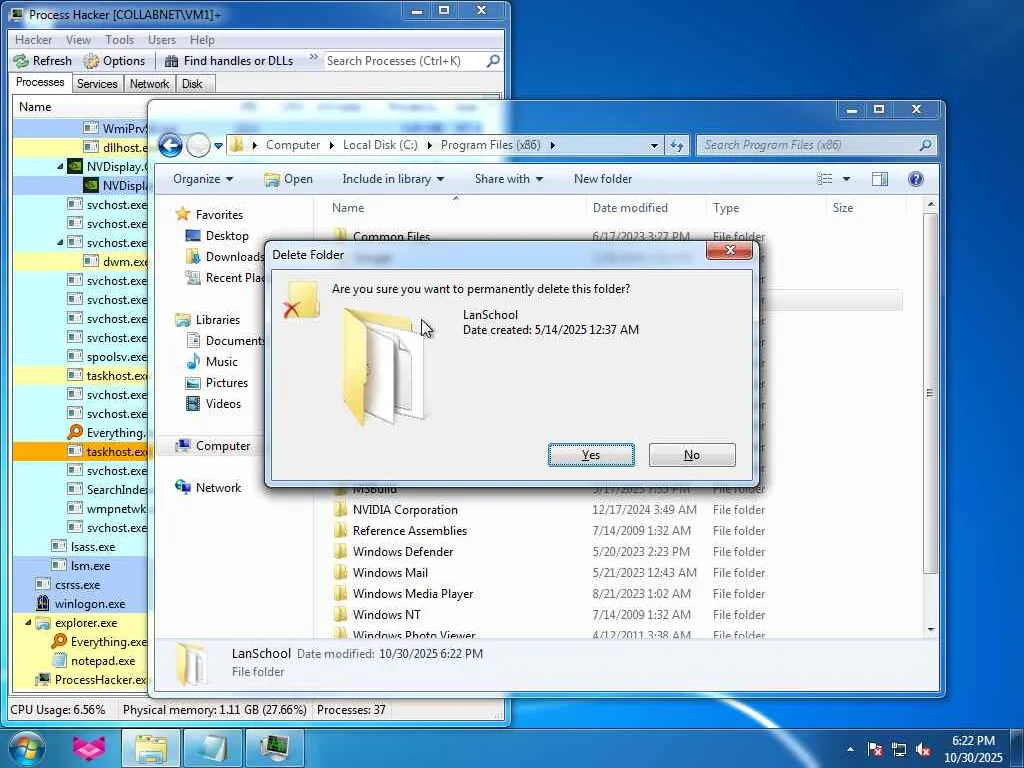Select the Windows Defender folder
This screenshot has width=1024, height=768.
pos(403,552)
